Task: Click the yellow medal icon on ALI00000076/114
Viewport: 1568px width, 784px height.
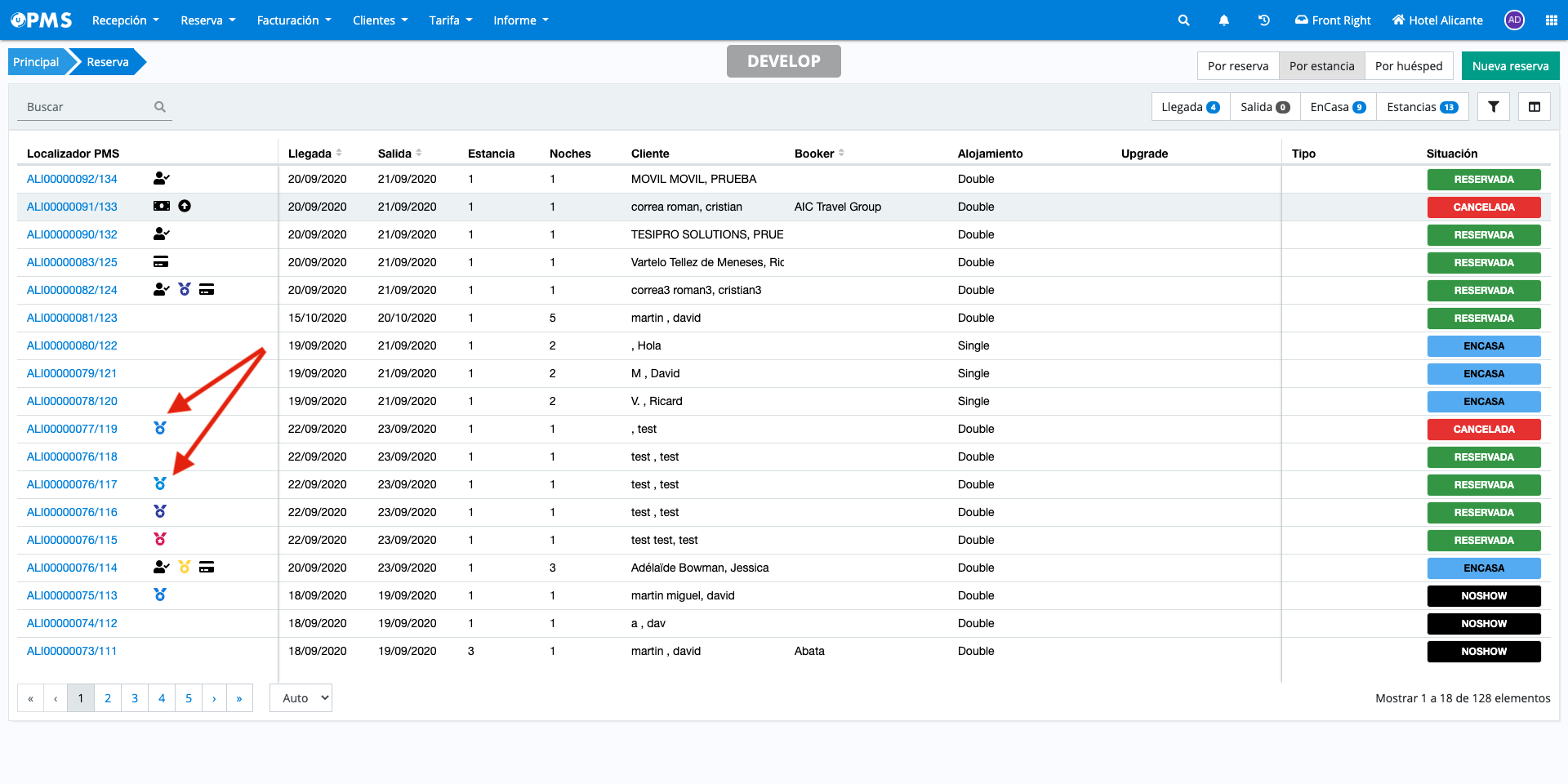Action: pos(185,567)
